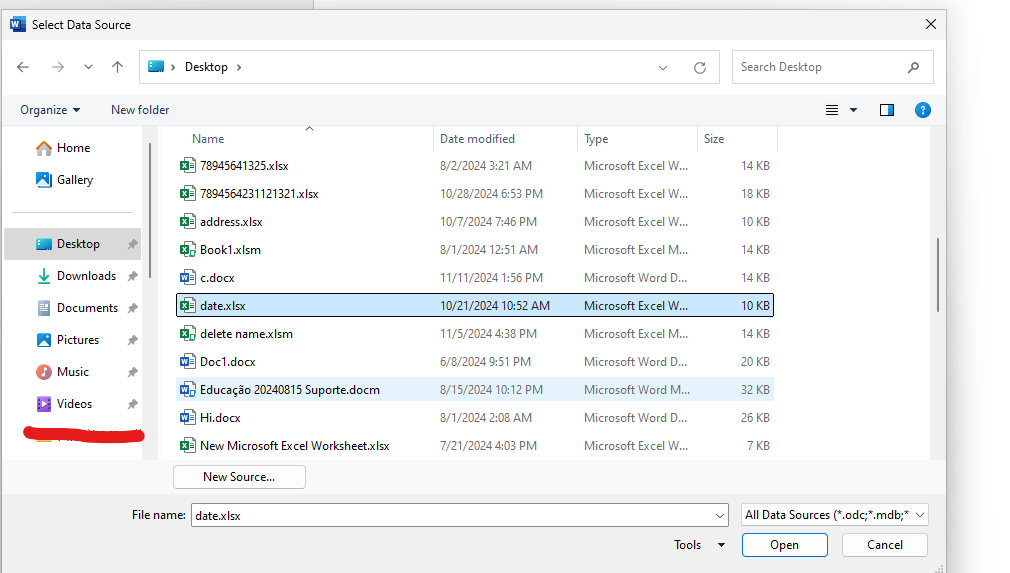Click the New Source... button
This screenshot has width=1010, height=573.
pos(239,477)
